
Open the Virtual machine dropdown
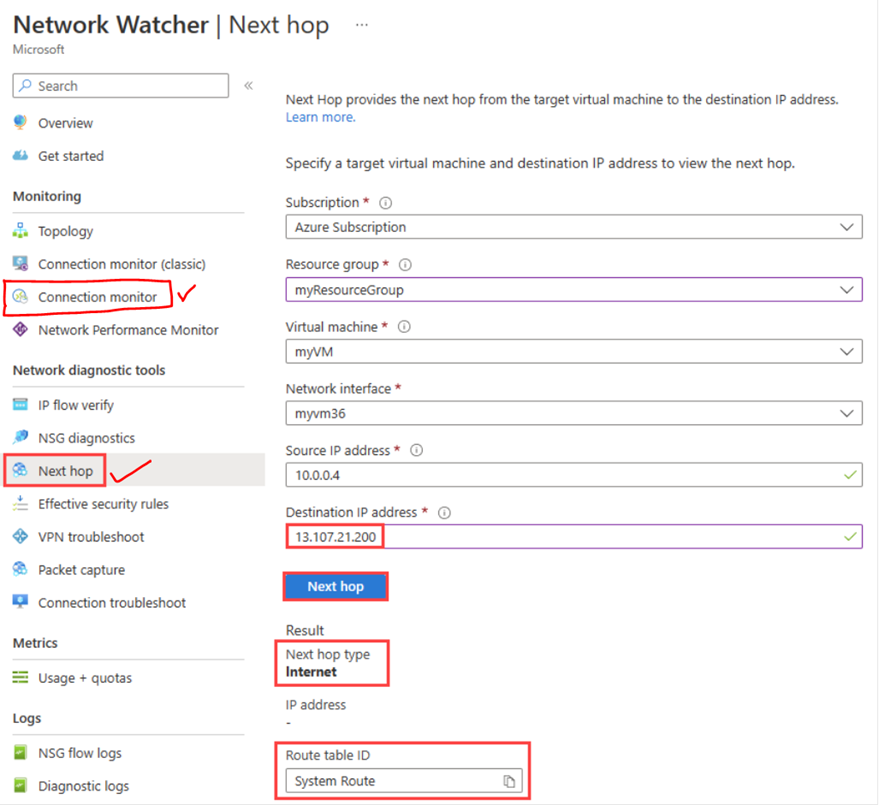coord(574,351)
